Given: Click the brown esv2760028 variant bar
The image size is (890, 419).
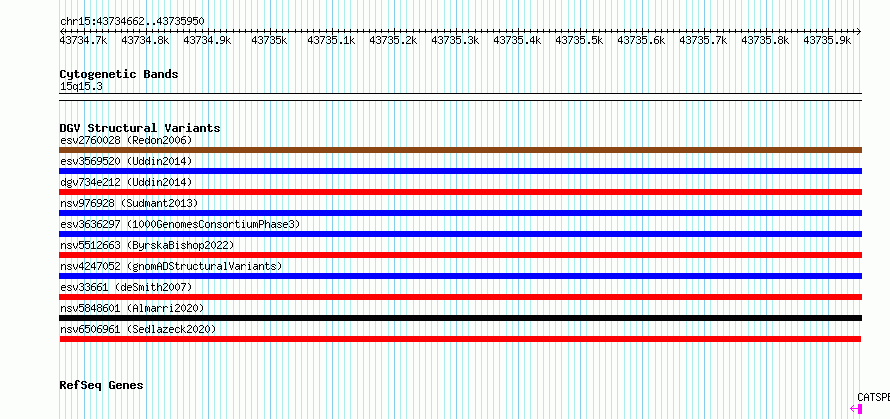Looking at the screenshot, I should 460,150.
